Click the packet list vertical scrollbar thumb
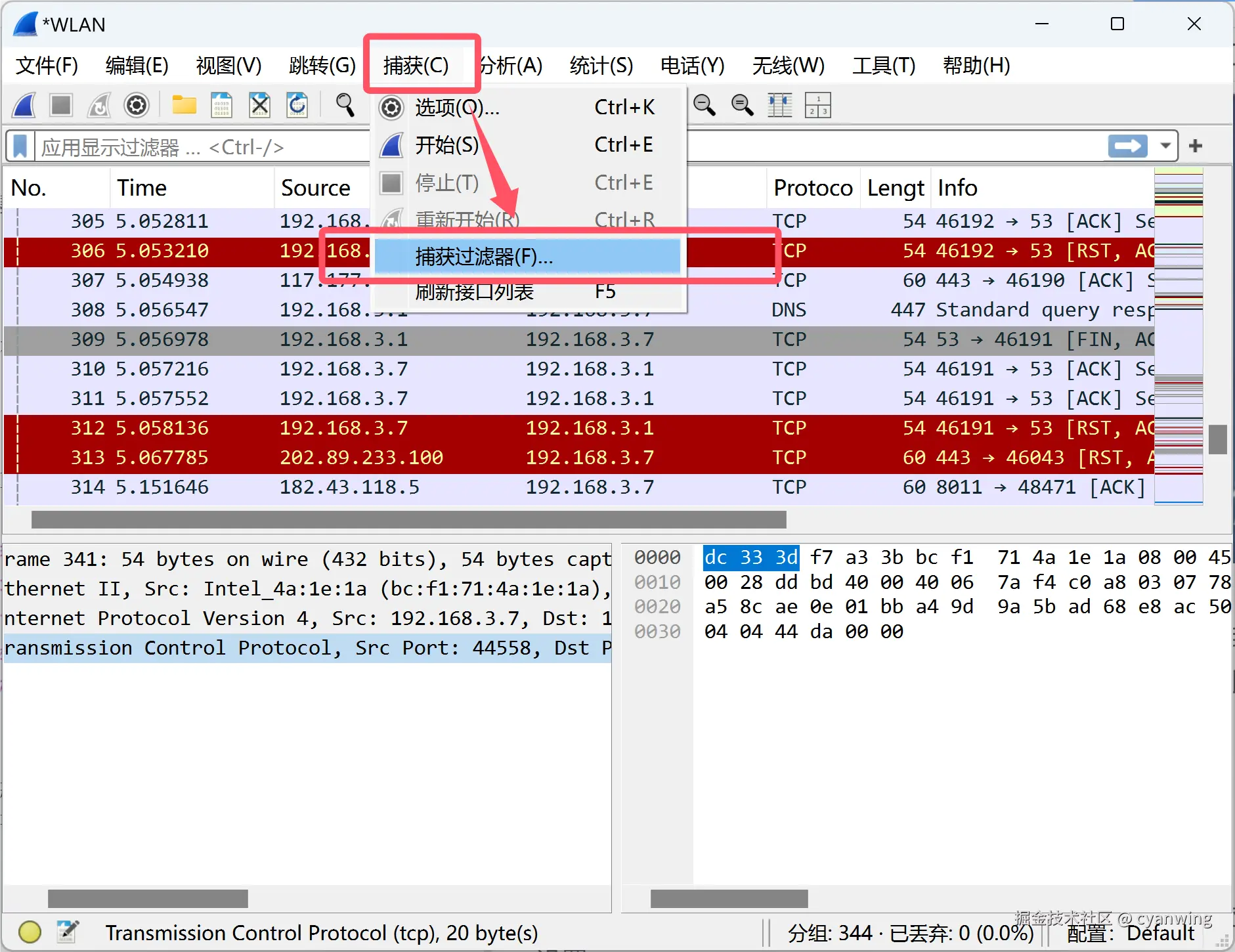The height and width of the screenshot is (952, 1235). tap(1218, 439)
